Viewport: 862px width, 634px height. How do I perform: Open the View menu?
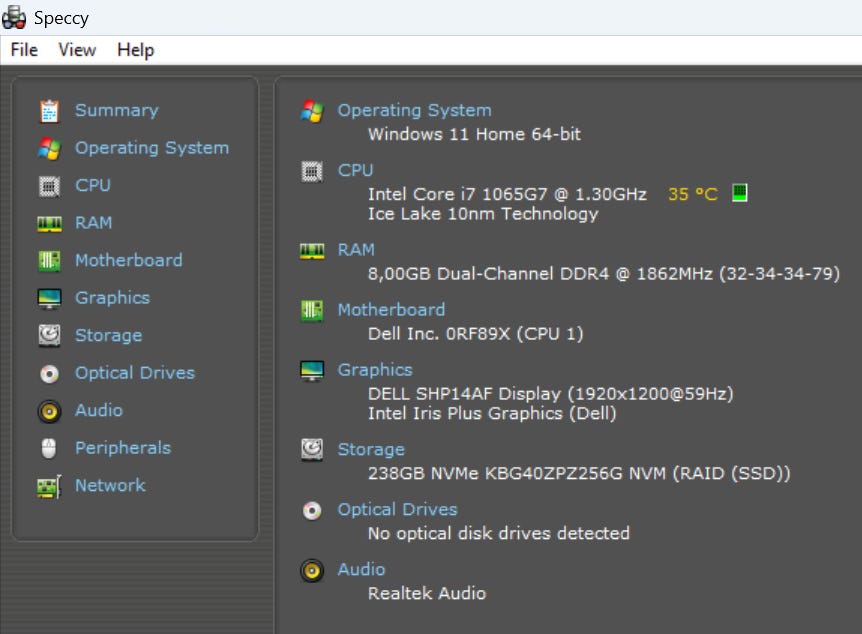pos(77,50)
